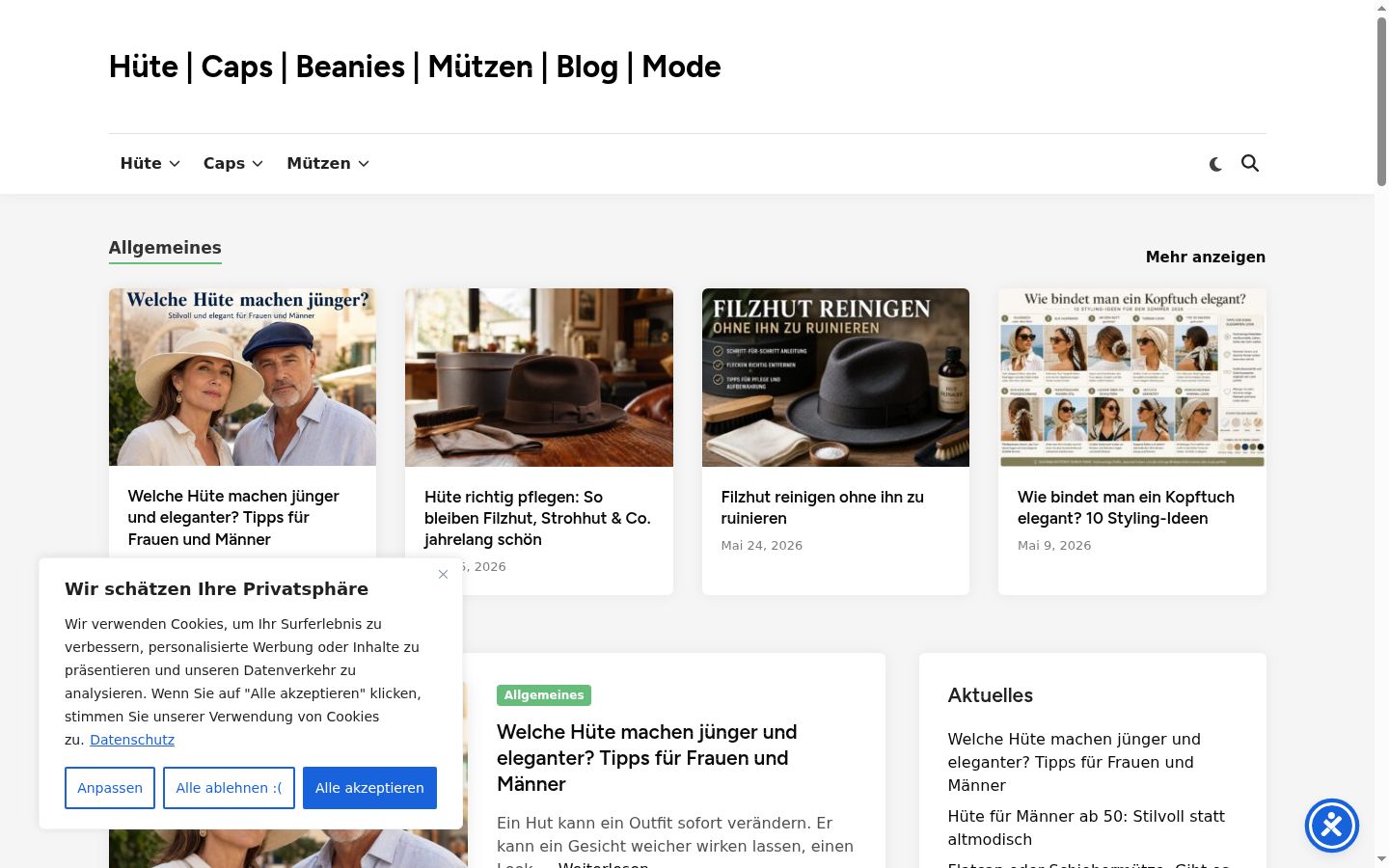Open the Welche Hüte machen jünger thumbnail
Screen dimensions: 1389x868
pyautogui.click(x=242, y=377)
